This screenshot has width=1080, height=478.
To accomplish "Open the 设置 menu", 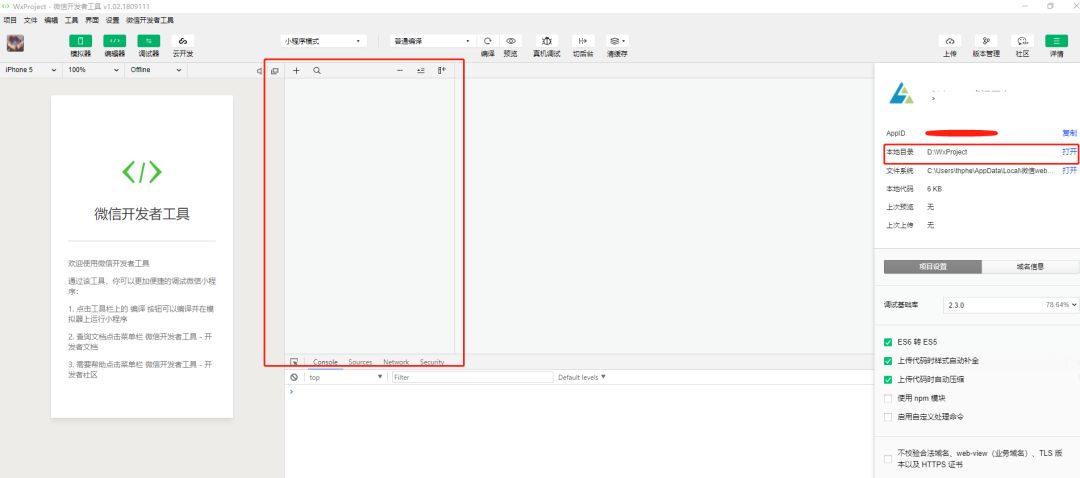I will 112,21.
